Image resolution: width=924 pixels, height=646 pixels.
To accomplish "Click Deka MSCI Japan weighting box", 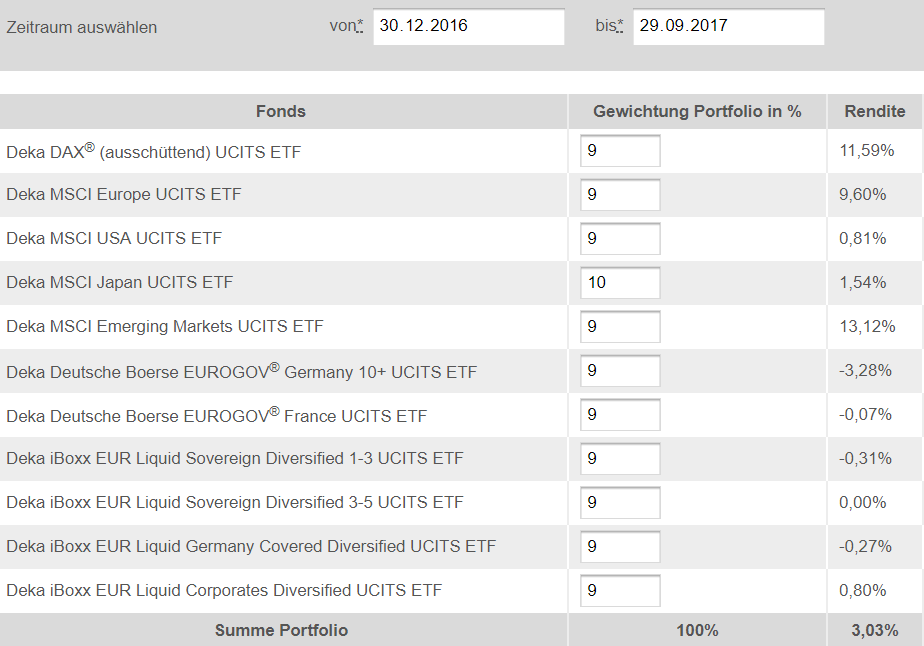I will pos(620,283).
